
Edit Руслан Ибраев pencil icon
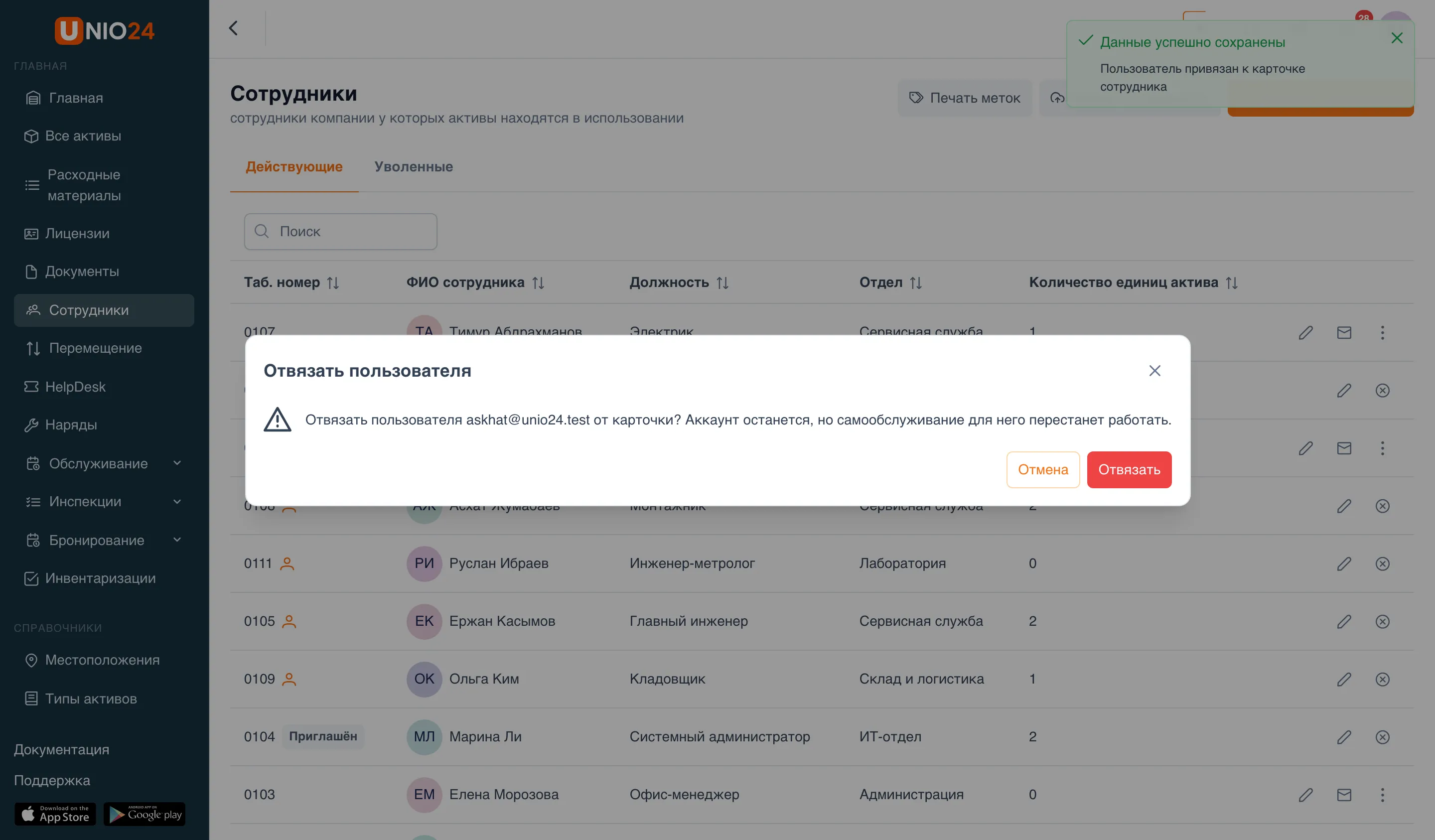coord(1344,564)
